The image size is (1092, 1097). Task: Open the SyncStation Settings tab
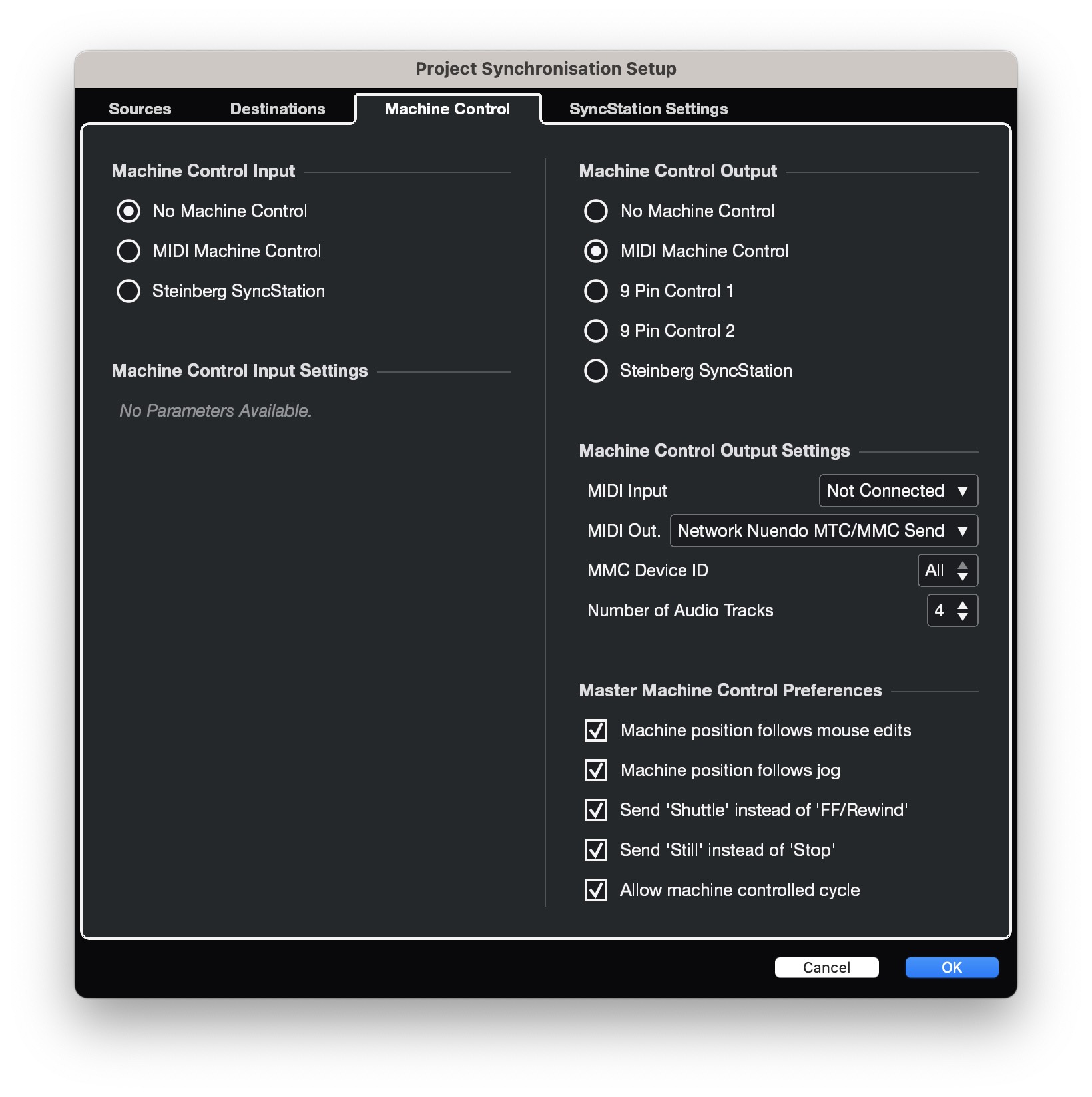[649, 109]
